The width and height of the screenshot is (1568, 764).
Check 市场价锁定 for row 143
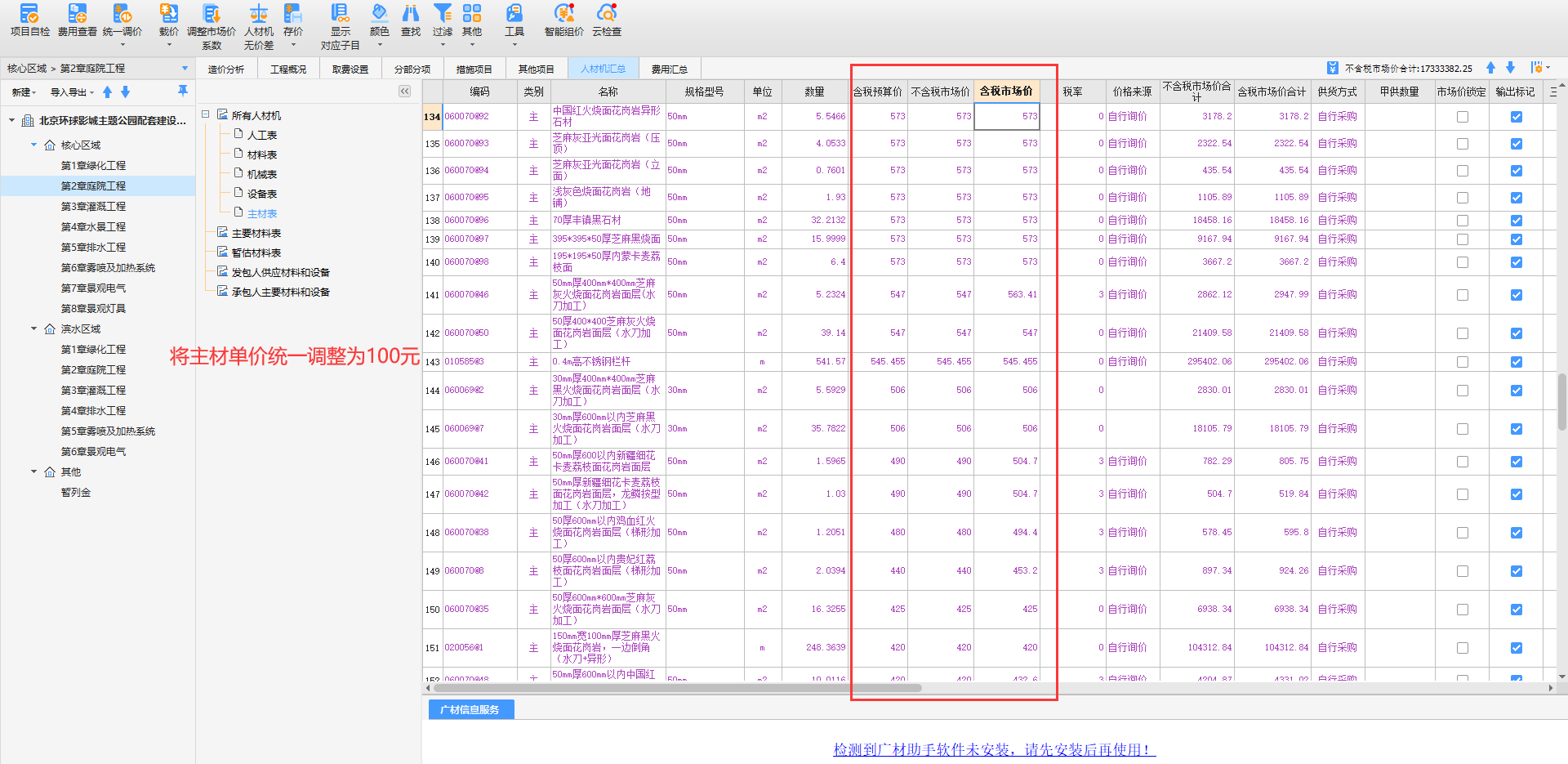1463,362
